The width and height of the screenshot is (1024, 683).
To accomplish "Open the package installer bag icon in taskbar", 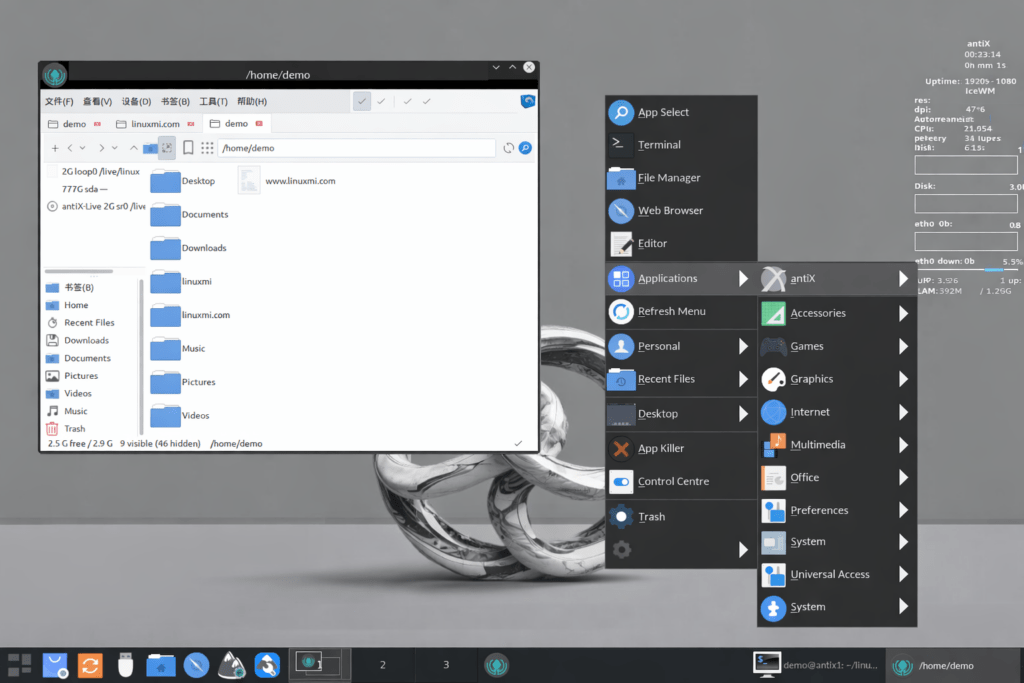I will point(55,664).
